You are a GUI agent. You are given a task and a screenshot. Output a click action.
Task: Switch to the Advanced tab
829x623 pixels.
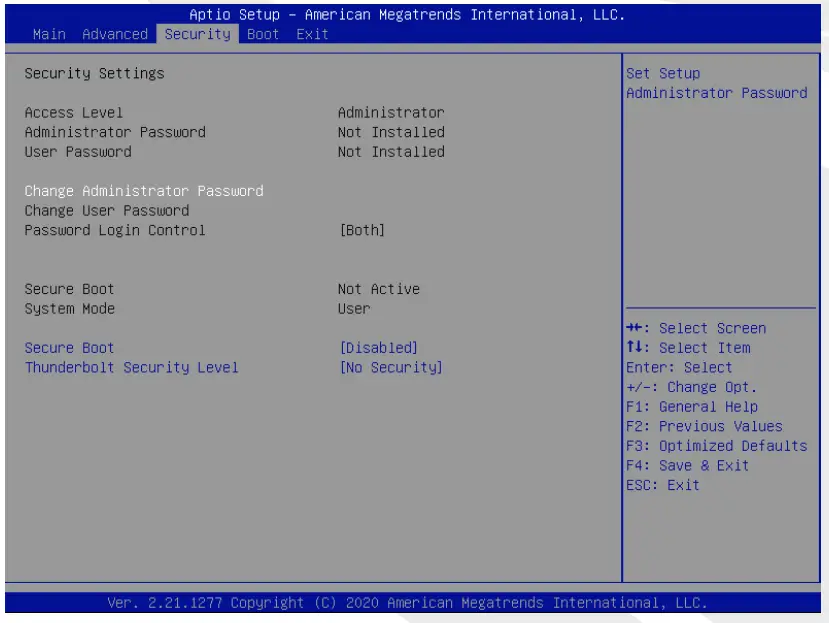tap(115, 34)
